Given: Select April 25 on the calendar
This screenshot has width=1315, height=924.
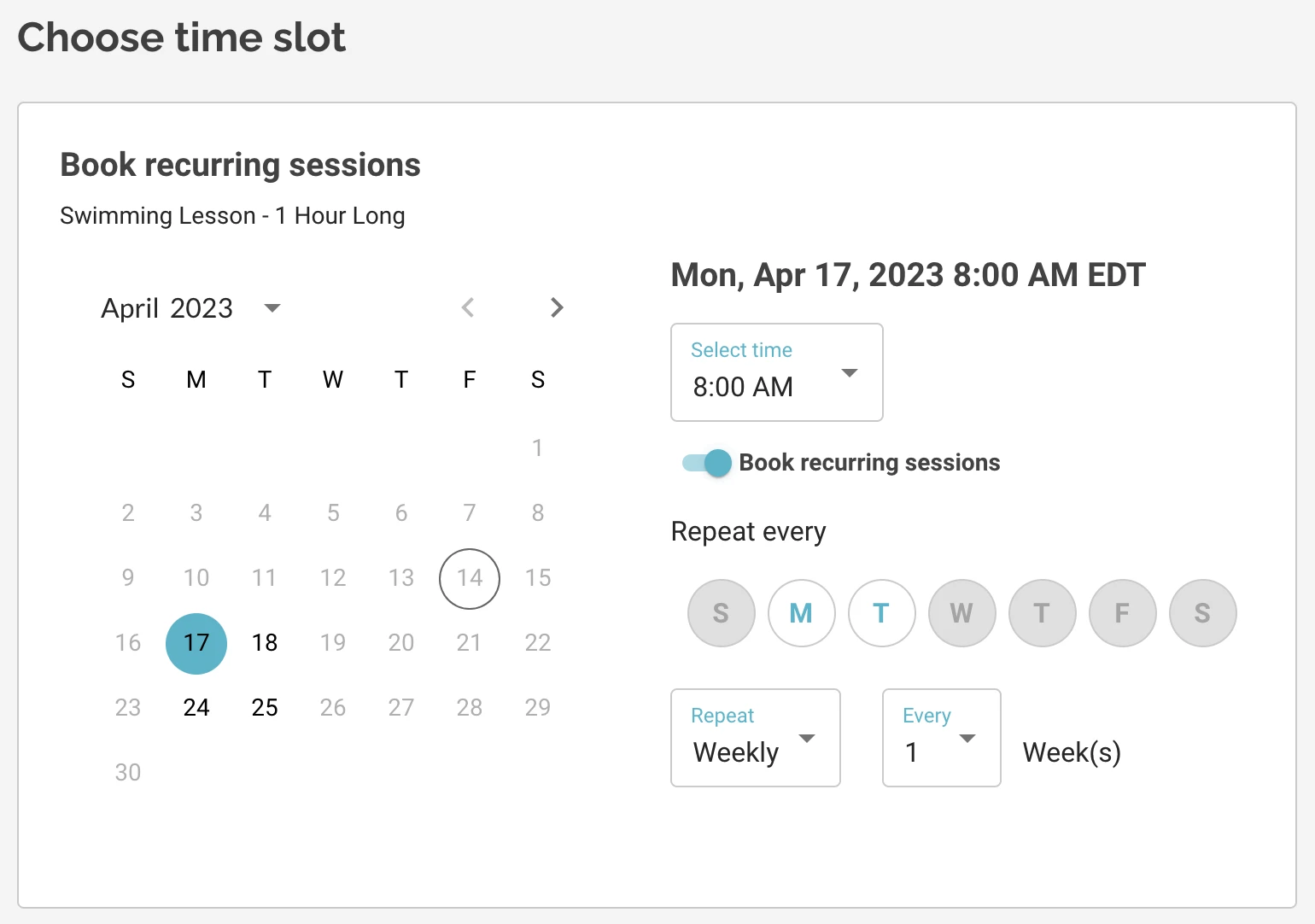Looking at the screenshot, I should [264, 707].
